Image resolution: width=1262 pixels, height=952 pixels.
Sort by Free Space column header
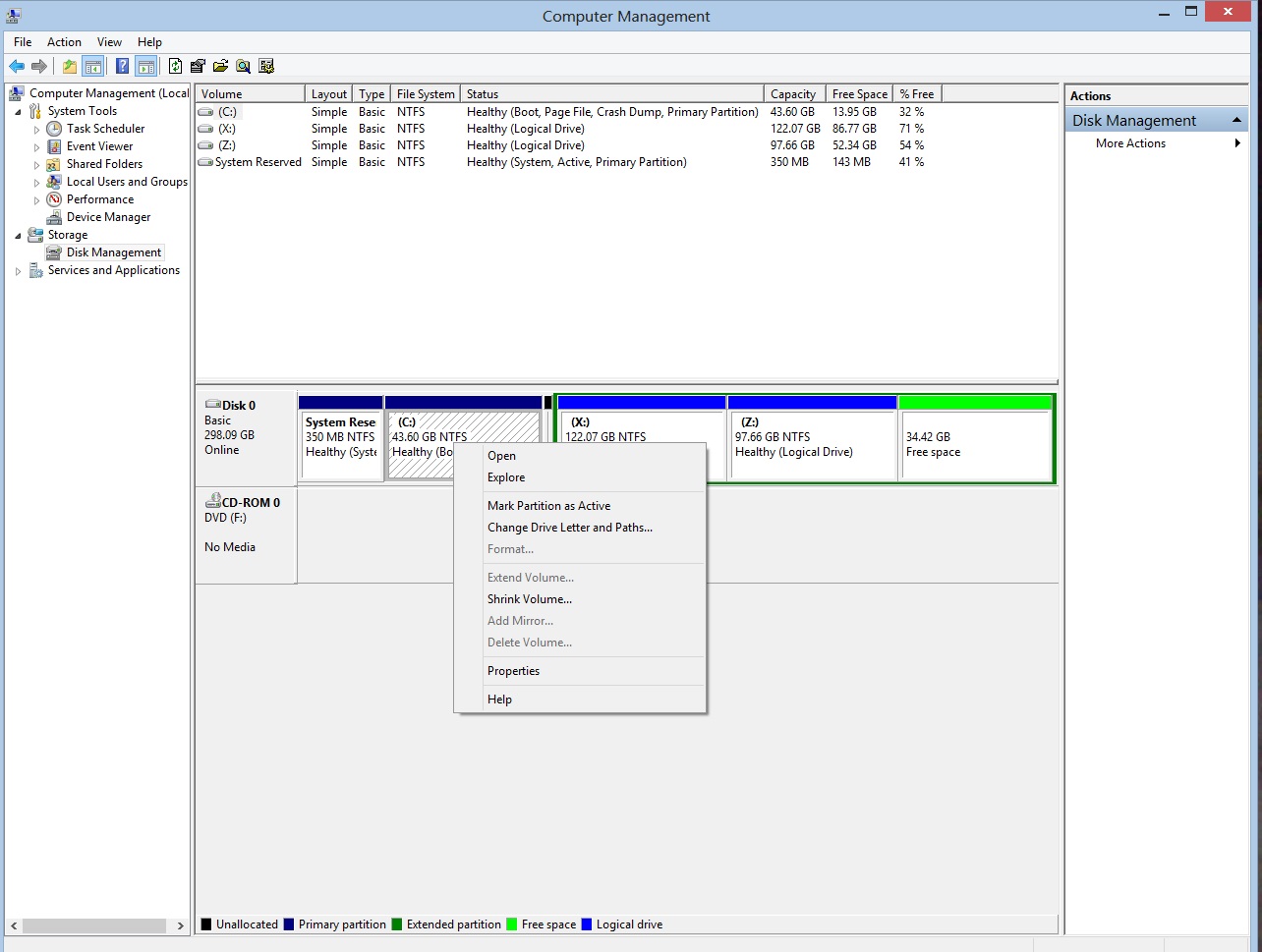pyautogui.click(x=858, y=94)
